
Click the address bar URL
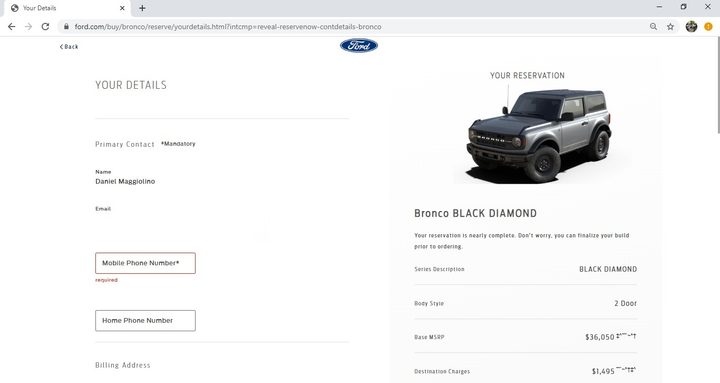click(228, 27)
